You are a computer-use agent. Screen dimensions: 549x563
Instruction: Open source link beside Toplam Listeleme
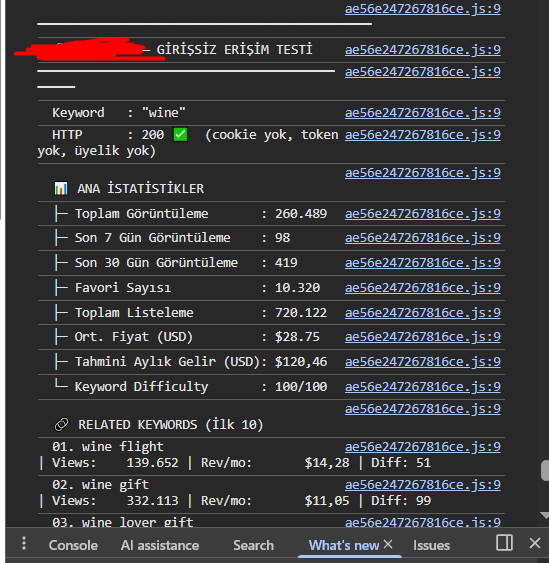[423, 312]
